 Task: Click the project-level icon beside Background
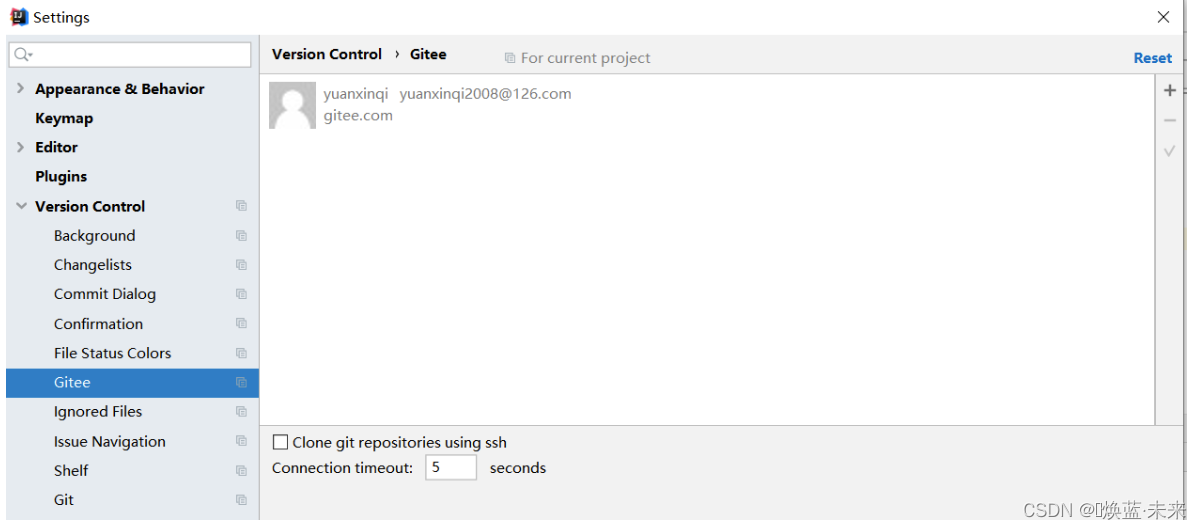coord(241,236)
